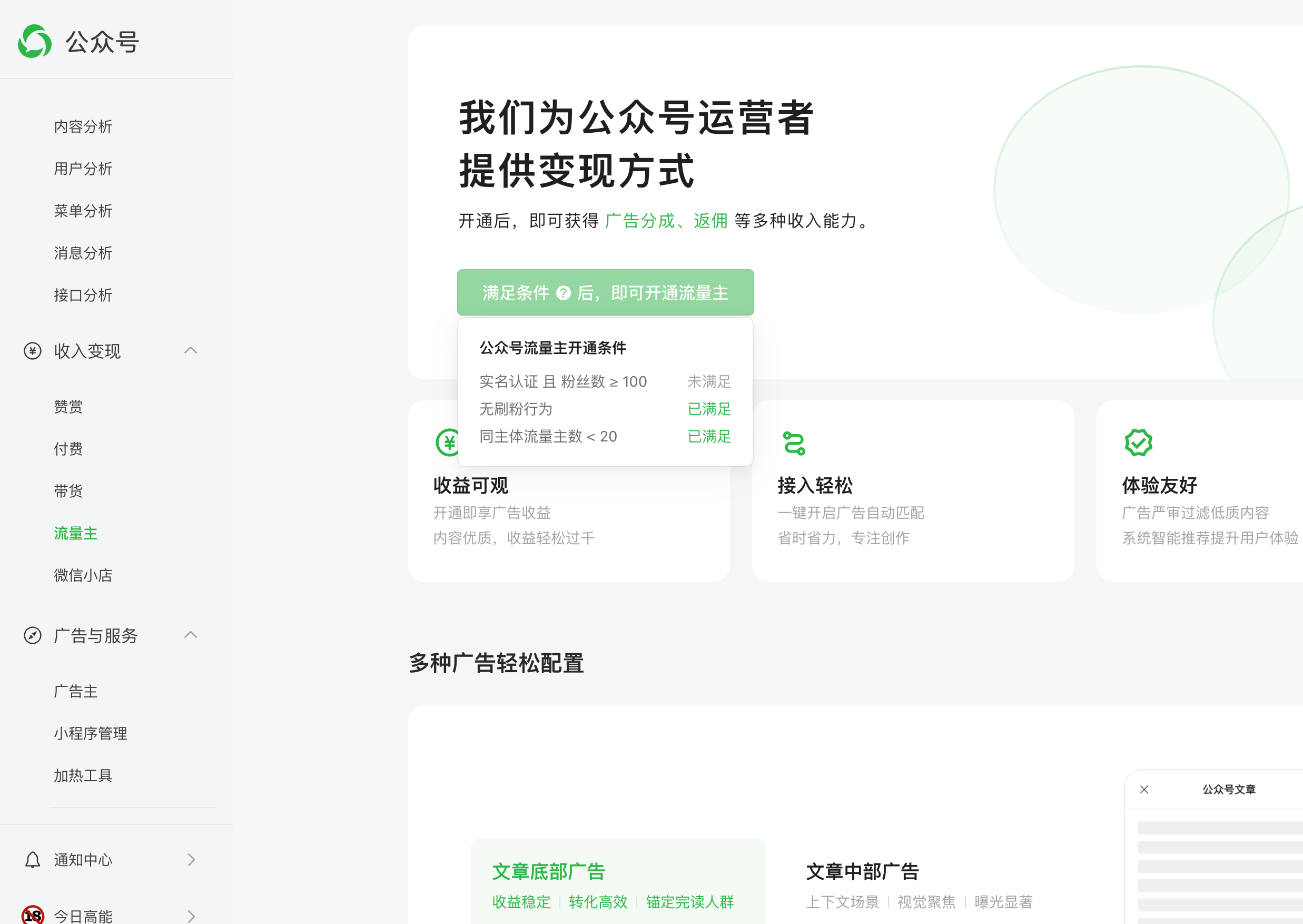This screenshot has height=924, width=1303.
Task: Click the bell icon for 通知中心
Action: (x=33, y=860)
